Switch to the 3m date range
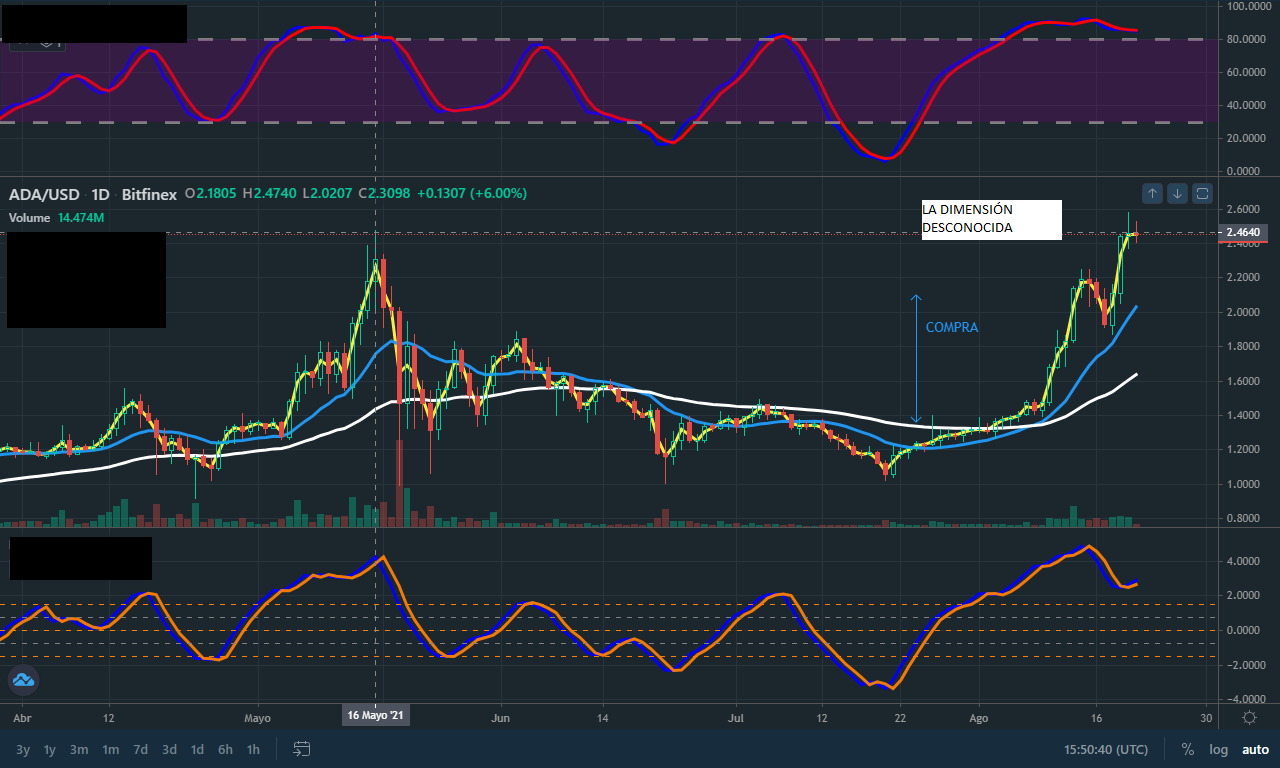Viewport: 1280px width, 768px height. [79, 749]
